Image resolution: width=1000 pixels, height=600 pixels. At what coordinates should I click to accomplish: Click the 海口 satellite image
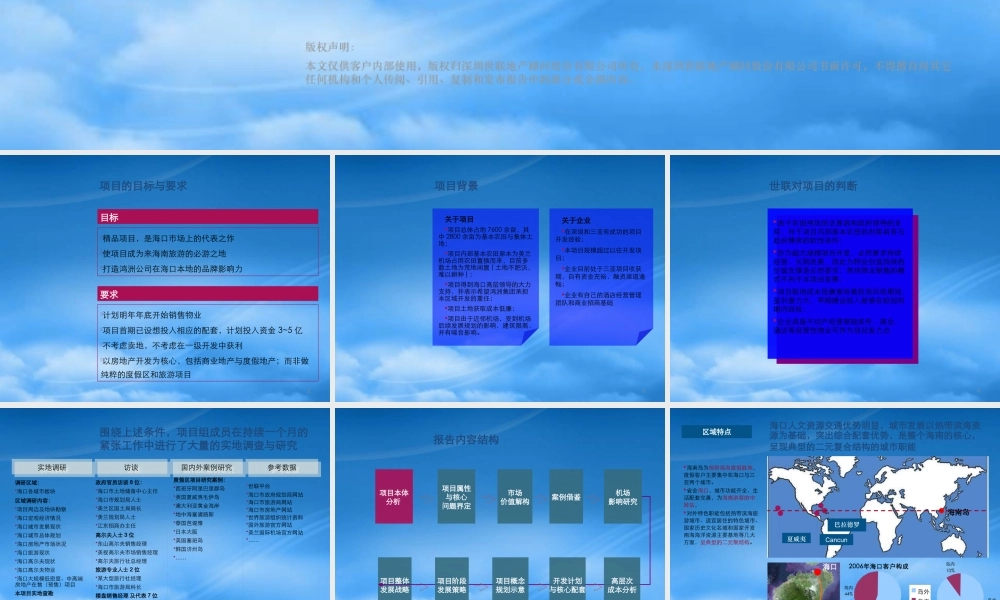(x=803, y=581)
